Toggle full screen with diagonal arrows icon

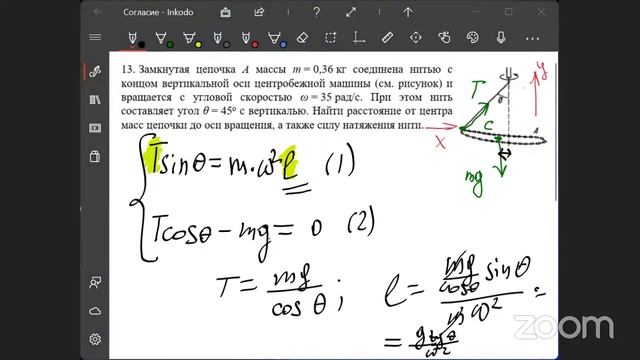pyautogui.click(x=351, y=12)
